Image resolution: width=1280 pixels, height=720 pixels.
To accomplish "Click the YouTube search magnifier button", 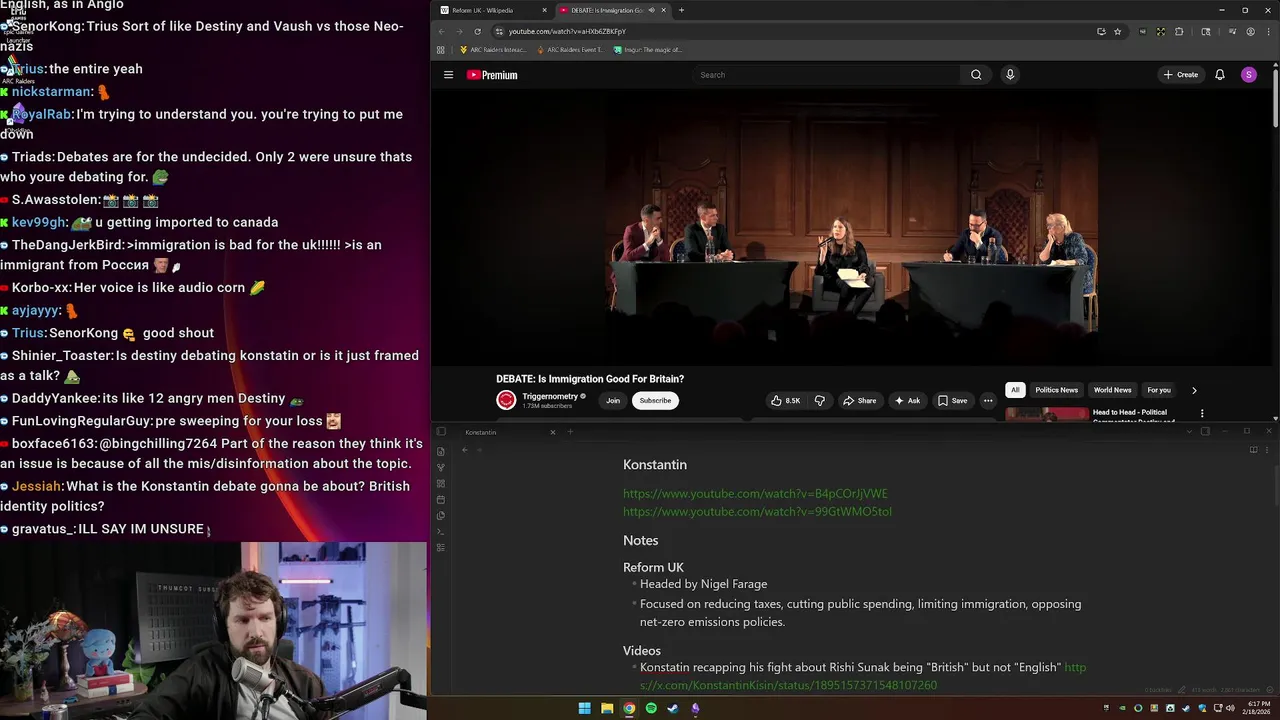I will pyautogui.click(x=976, y=75).
